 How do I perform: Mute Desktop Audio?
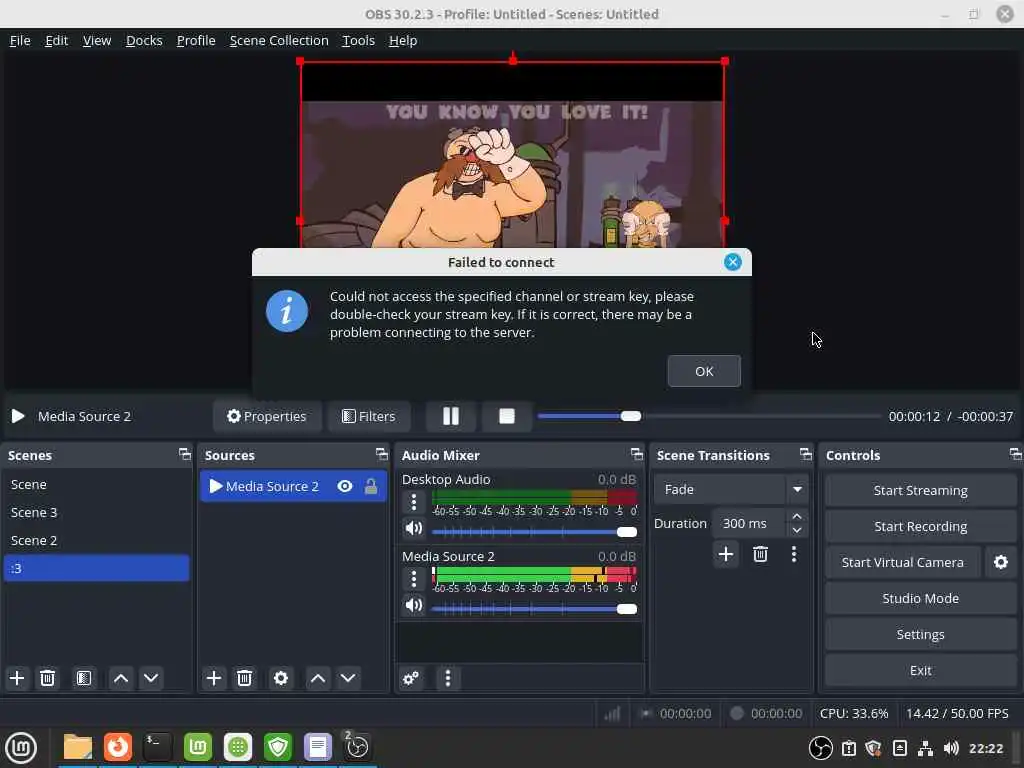click(413, 528)
